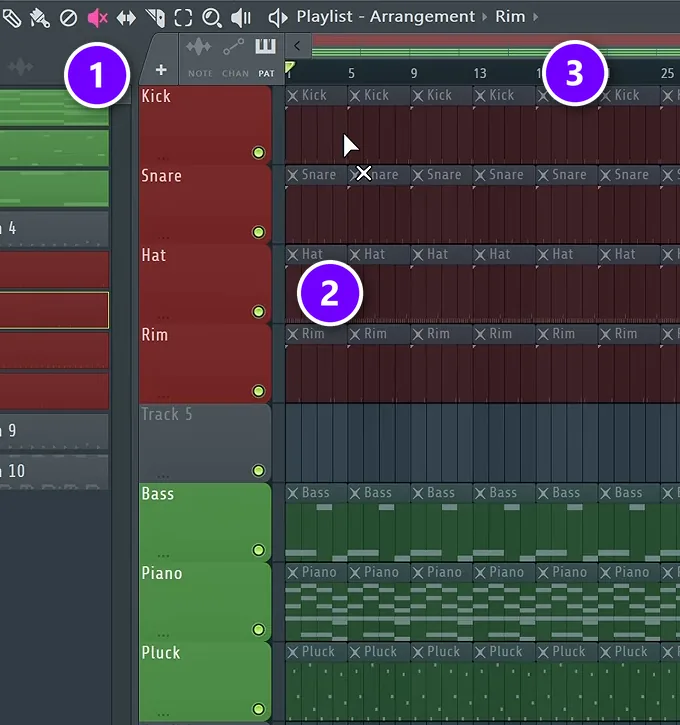The image size is (680, 725).
Task: Select the Slice tool
Action: click(155, 18)
